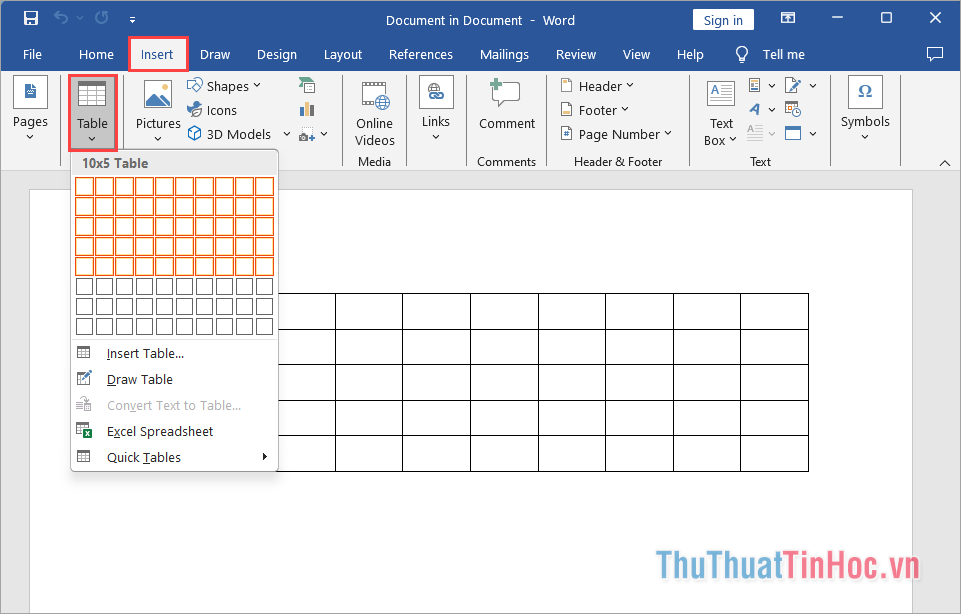Click the Save icon in title bar
961x614 pixels.
coord(31,18)
